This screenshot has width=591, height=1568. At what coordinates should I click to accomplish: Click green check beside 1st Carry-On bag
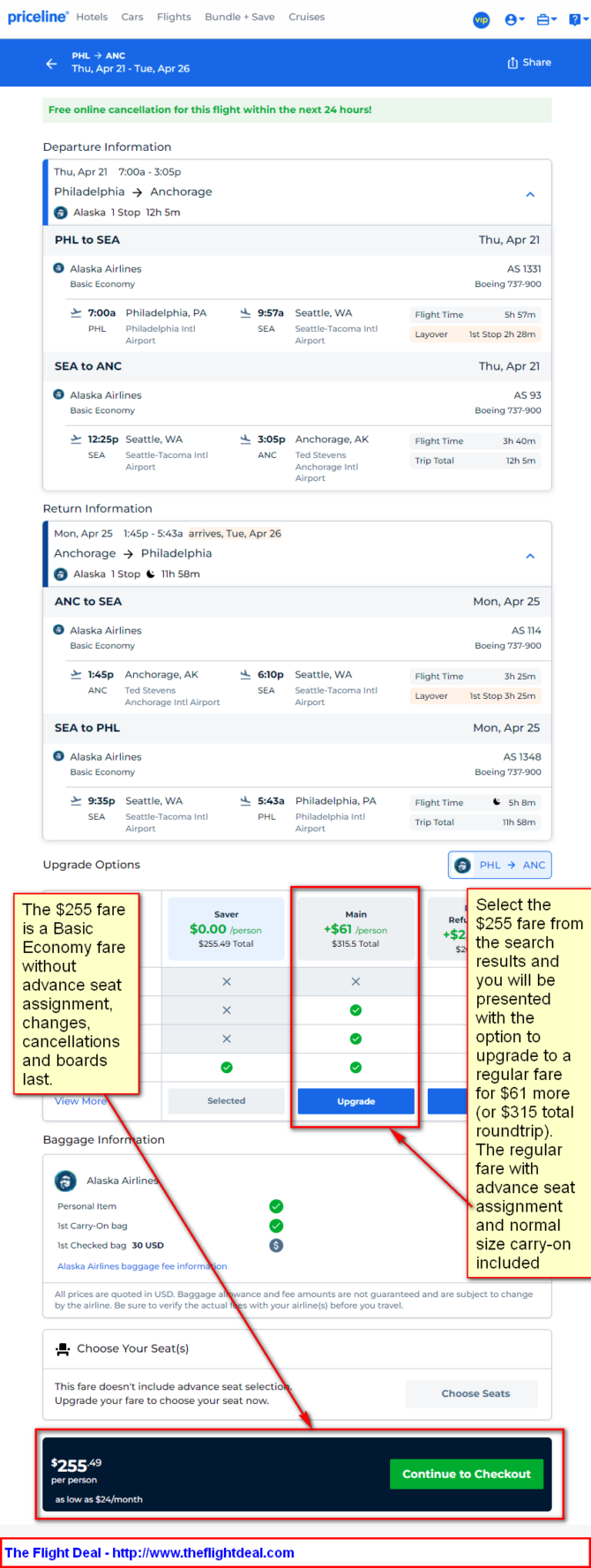point(276,1226)
